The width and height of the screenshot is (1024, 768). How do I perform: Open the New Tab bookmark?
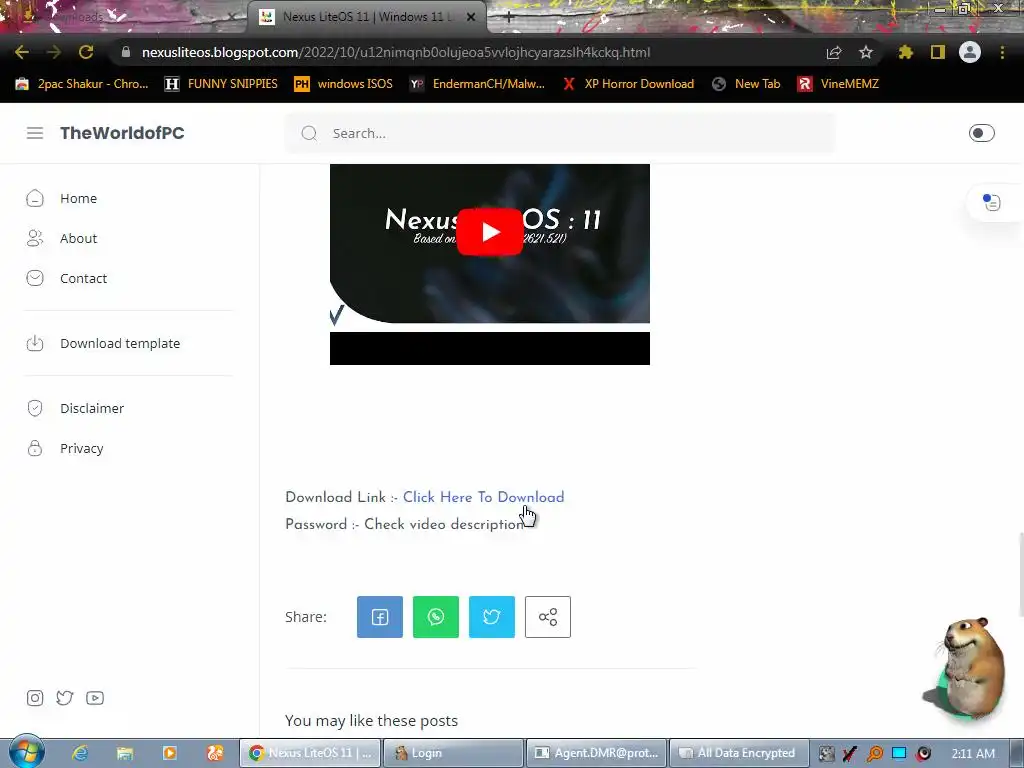click(x=746, y=84)
